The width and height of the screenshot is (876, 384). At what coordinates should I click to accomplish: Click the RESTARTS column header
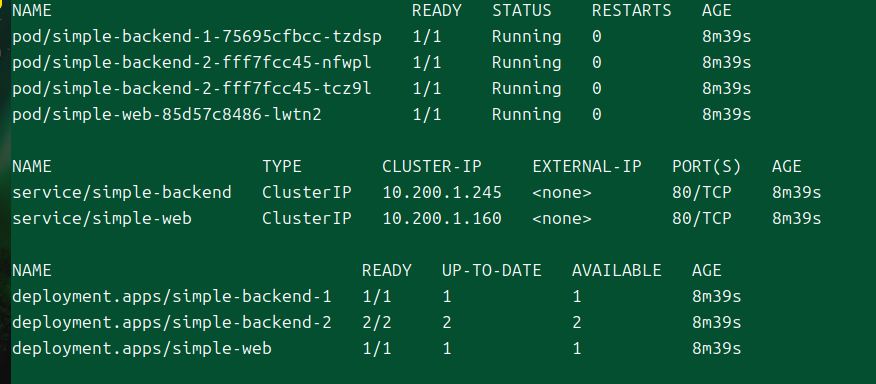[631, 11]
